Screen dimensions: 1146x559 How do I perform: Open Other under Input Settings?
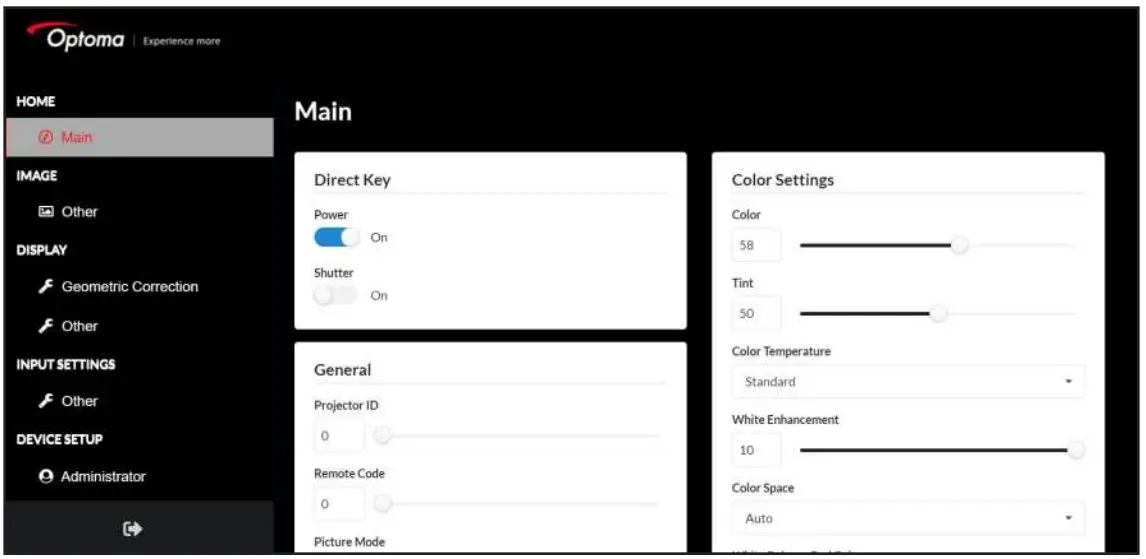(x=80, y=401)
